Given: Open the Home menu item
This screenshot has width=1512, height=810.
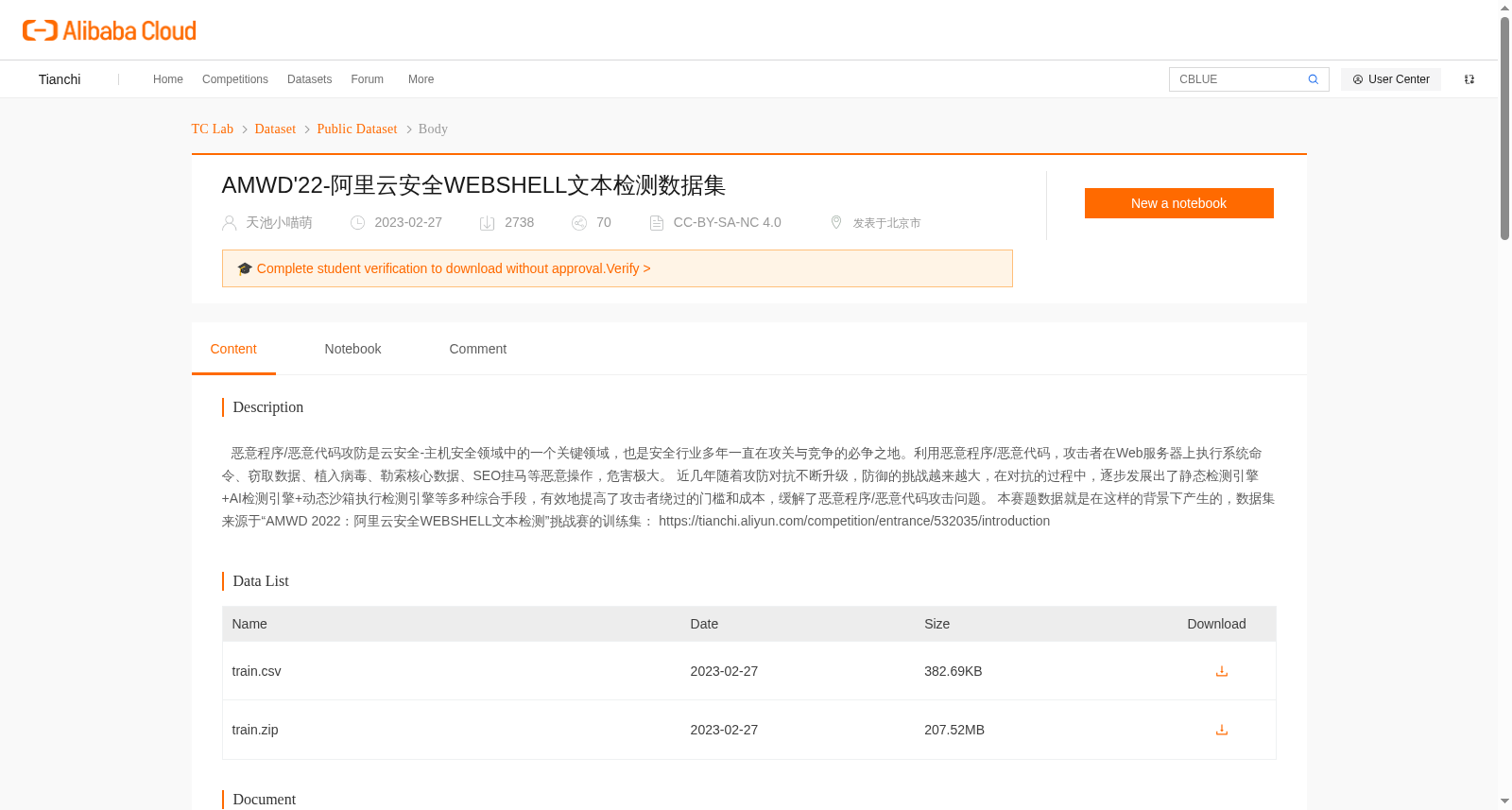Looking at the screenshot, I should pyautogui.click(x=168, y=79).
